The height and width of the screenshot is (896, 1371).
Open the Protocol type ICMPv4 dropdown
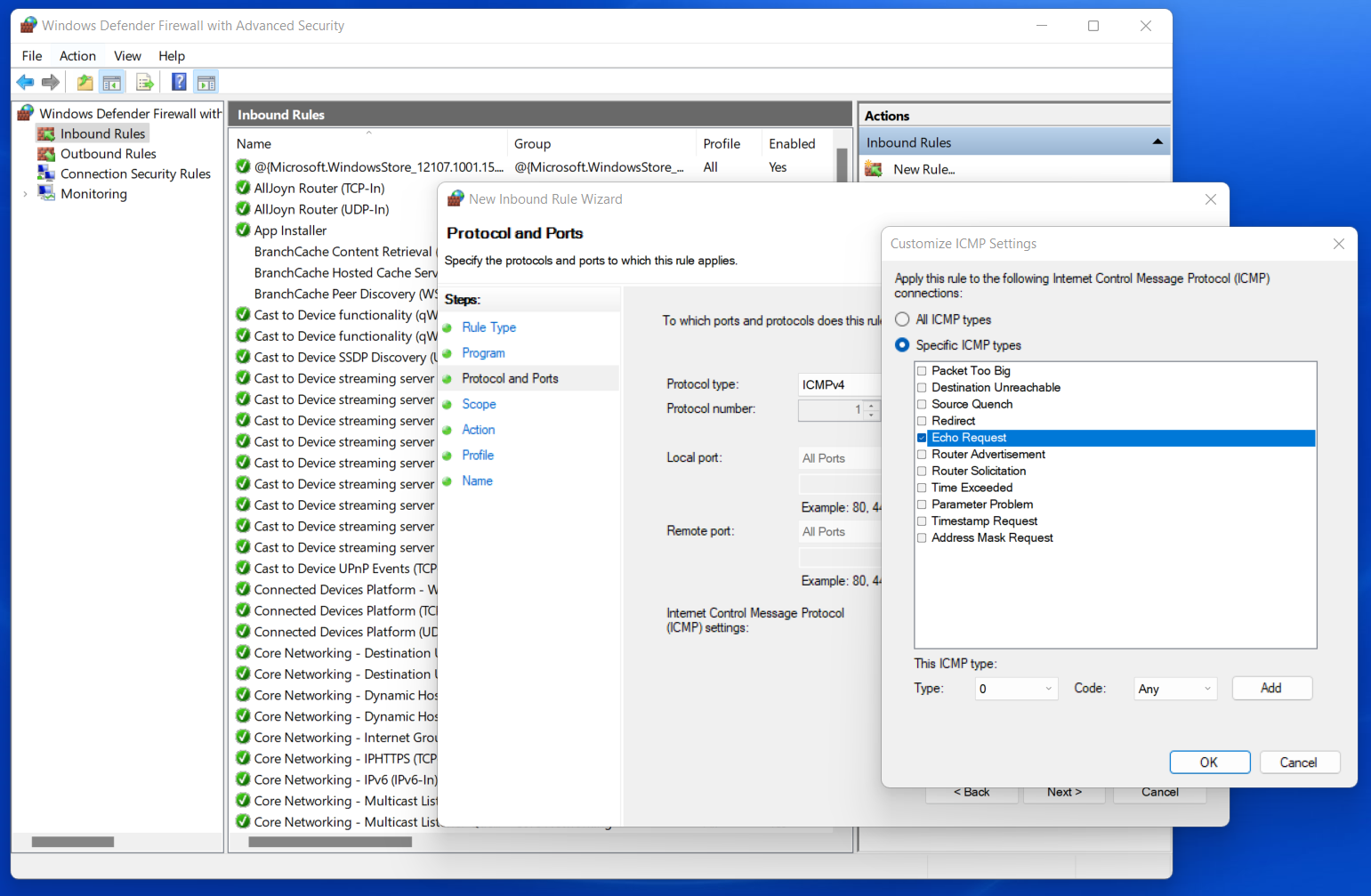(x=839, y=384)
